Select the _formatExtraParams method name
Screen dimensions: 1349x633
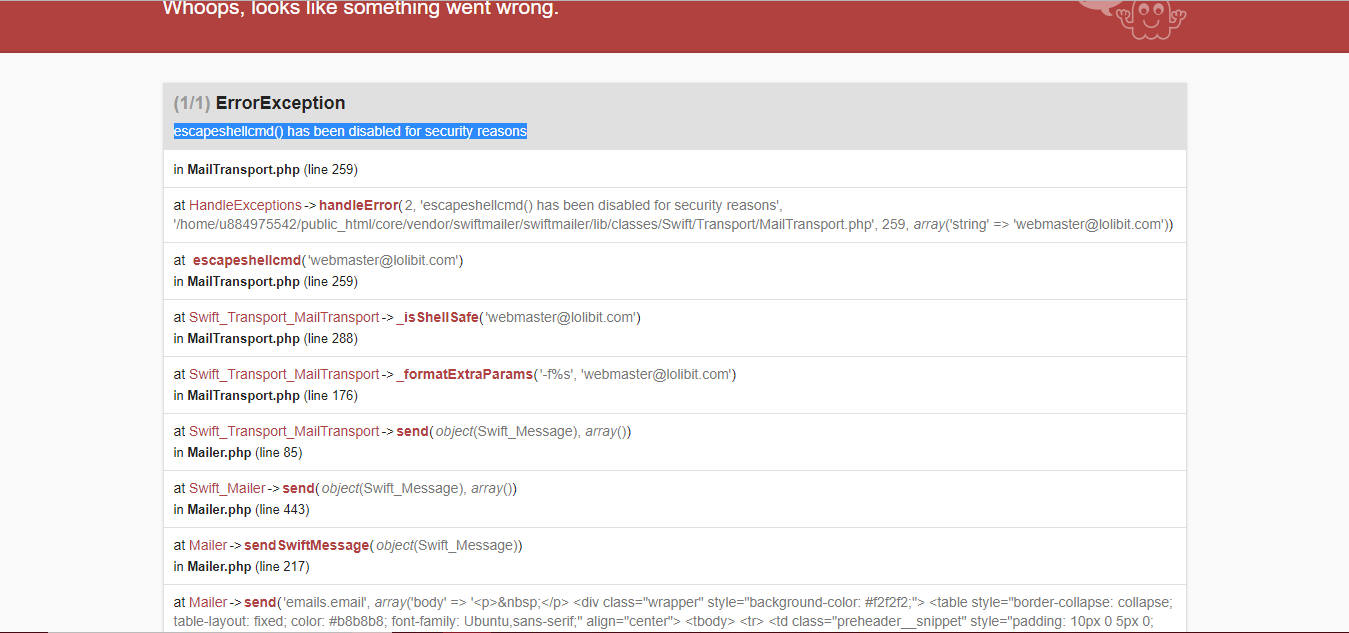click(465, 374)
